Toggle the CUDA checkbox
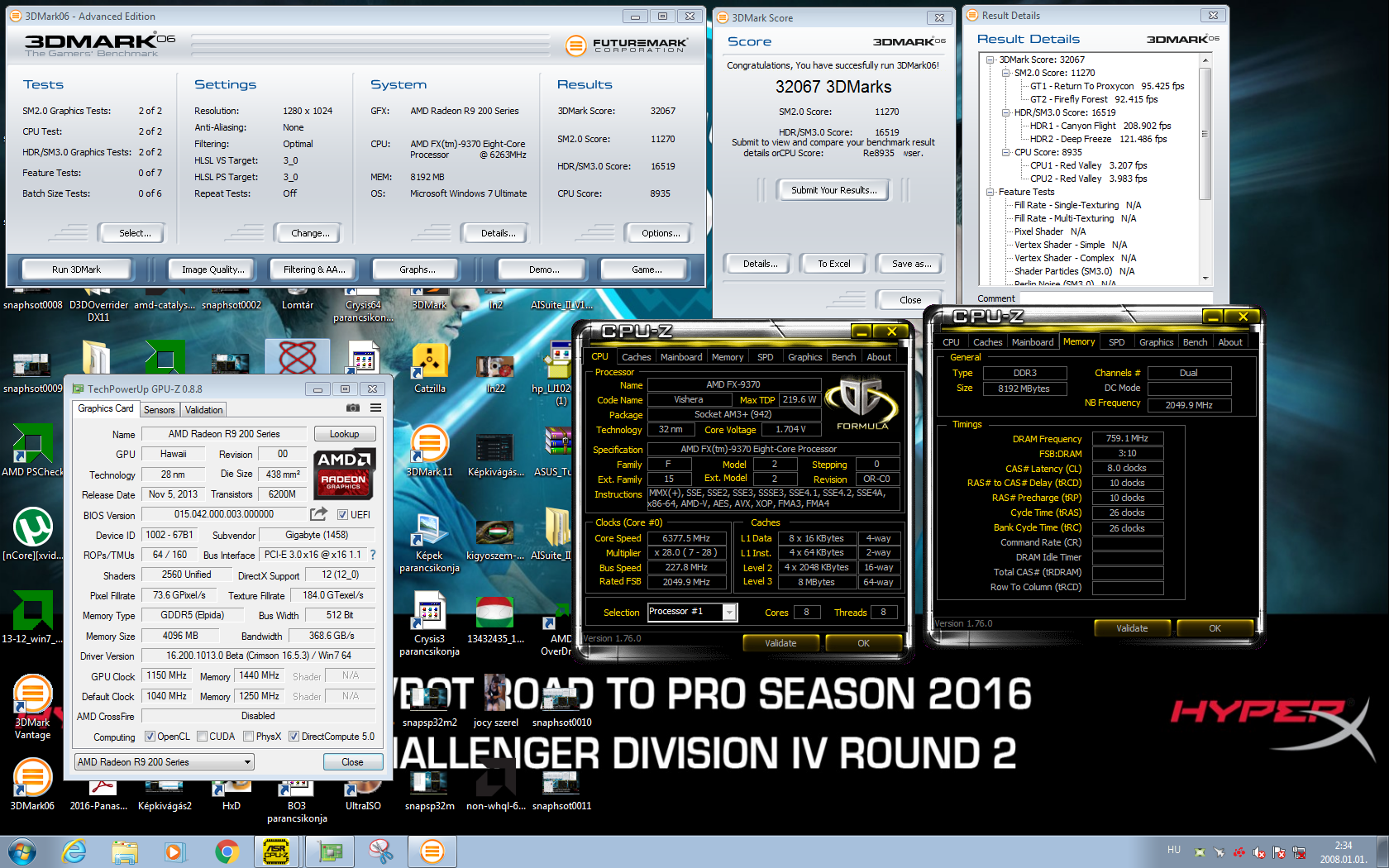This screenshot has width=1389, height=868. [202, 737]
